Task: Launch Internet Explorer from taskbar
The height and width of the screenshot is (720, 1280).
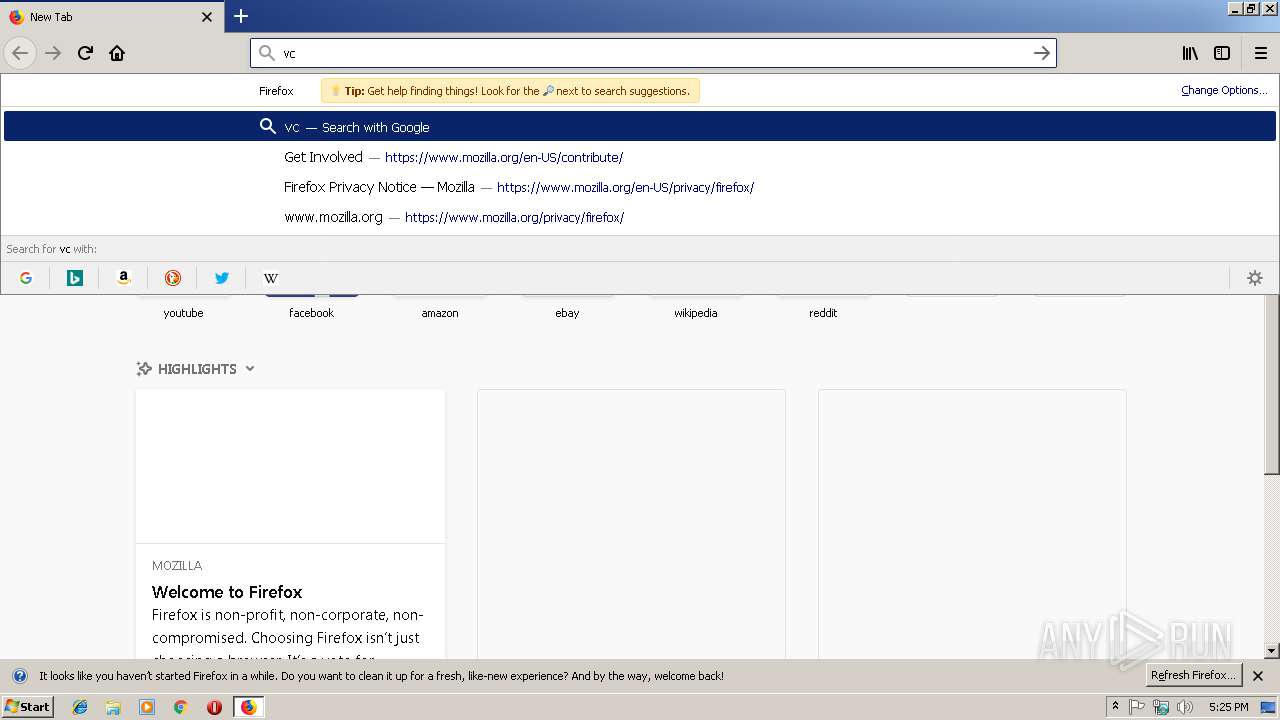Action: click(80, 707)
